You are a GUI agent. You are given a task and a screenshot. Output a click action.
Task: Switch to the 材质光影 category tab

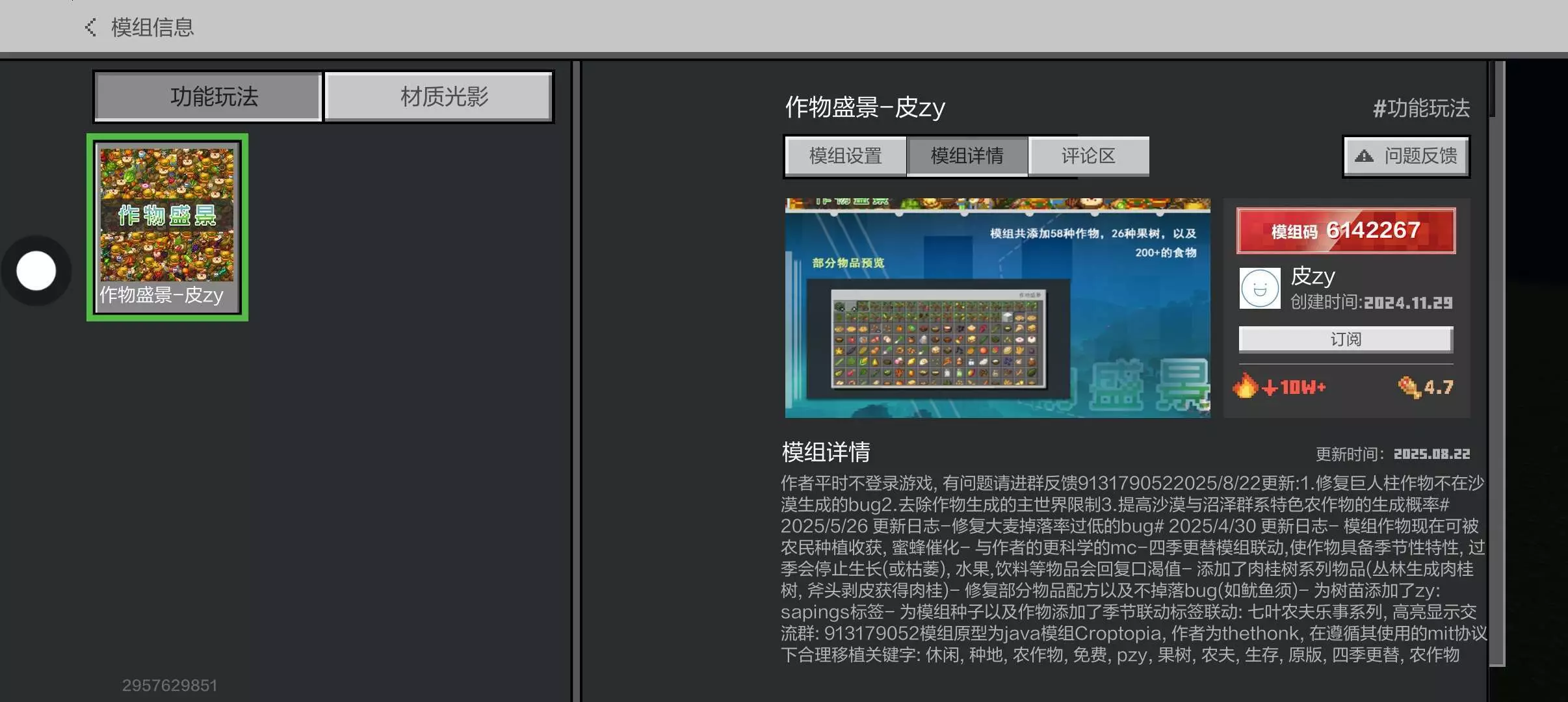point(439,97)
